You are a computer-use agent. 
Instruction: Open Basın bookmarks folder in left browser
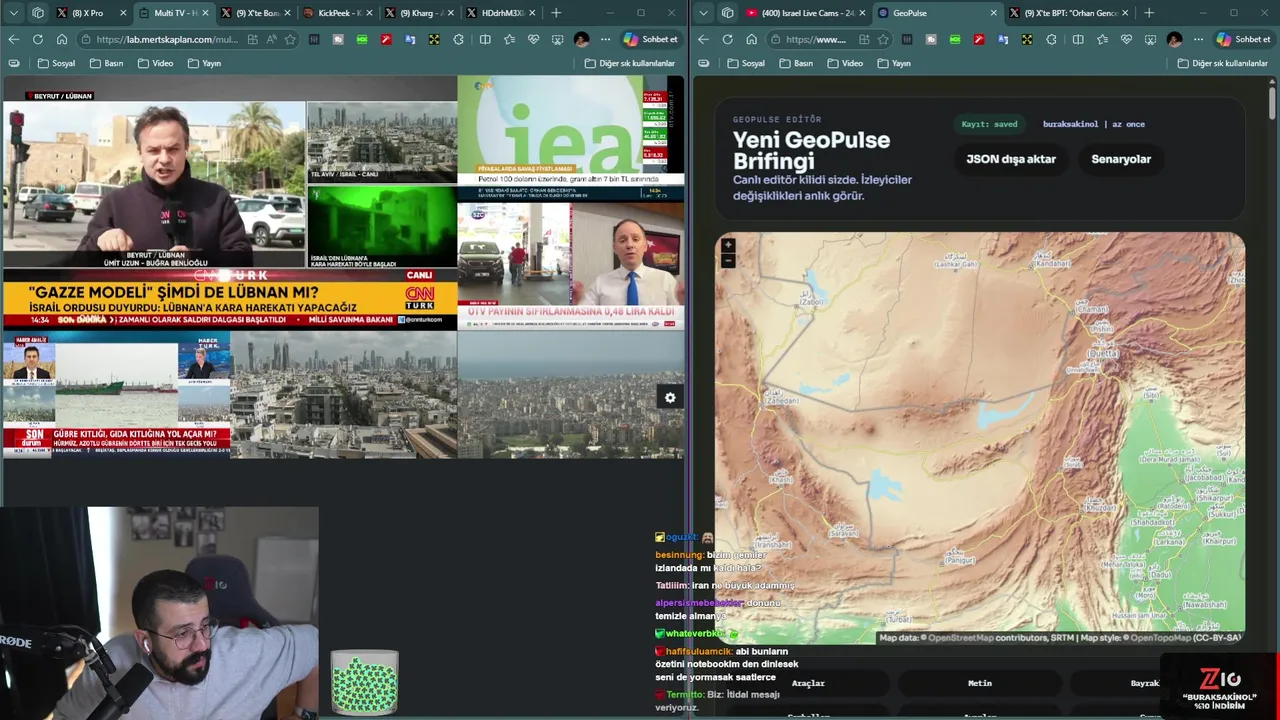pos(106,63)
